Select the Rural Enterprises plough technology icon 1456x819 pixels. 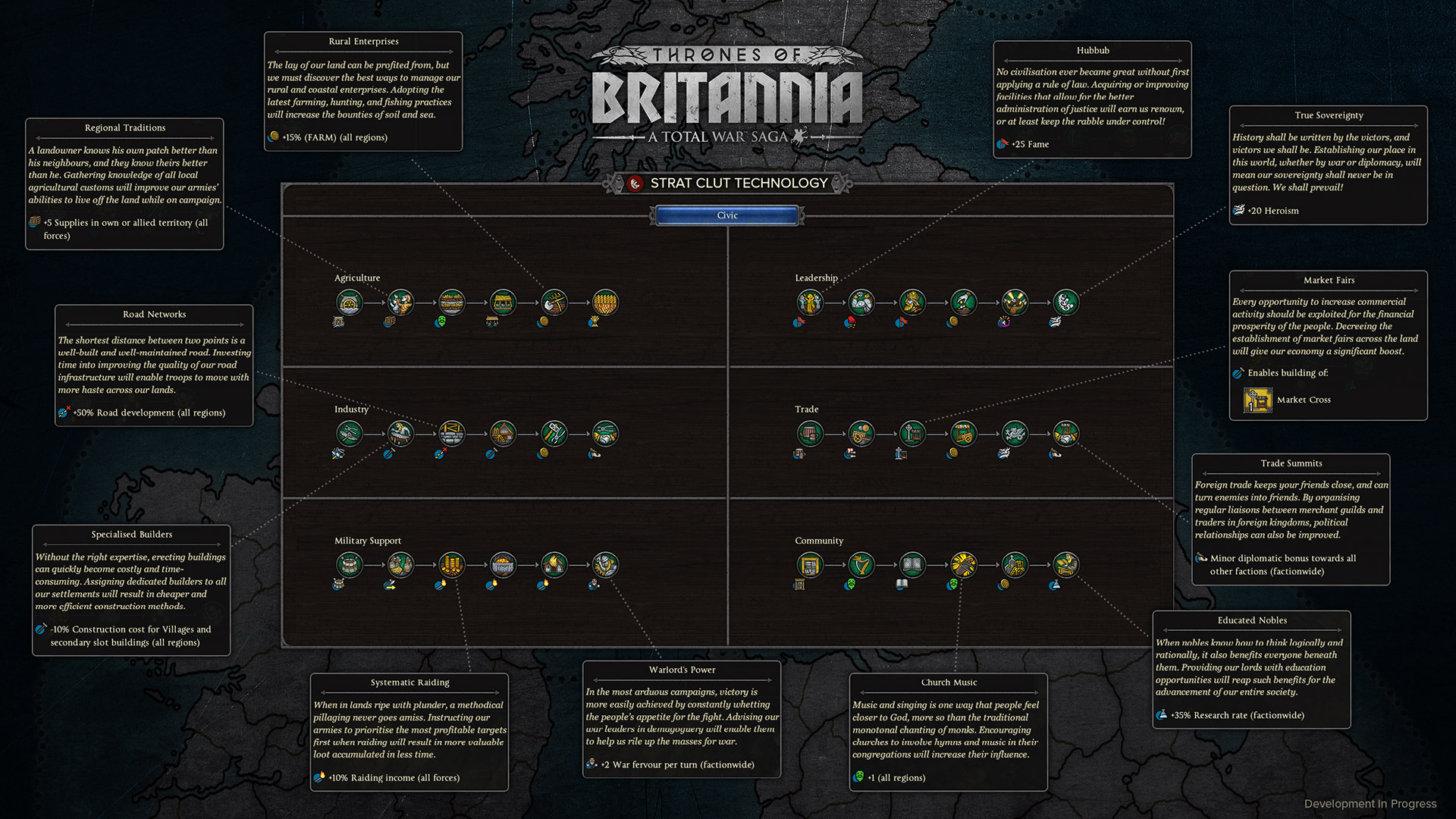(x=554, y=303)
